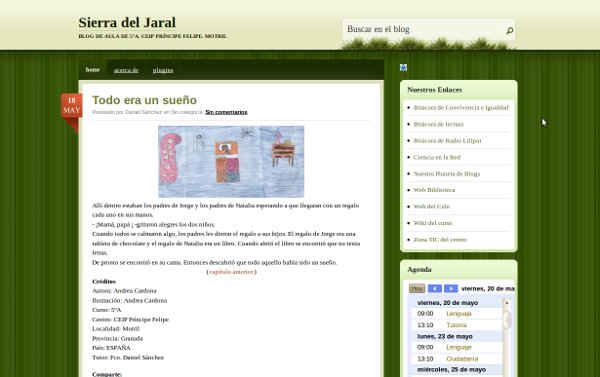This screenshot has height=377, width=600.
Task: Open the Zona TIC del centro link
Action: point(440,240)
